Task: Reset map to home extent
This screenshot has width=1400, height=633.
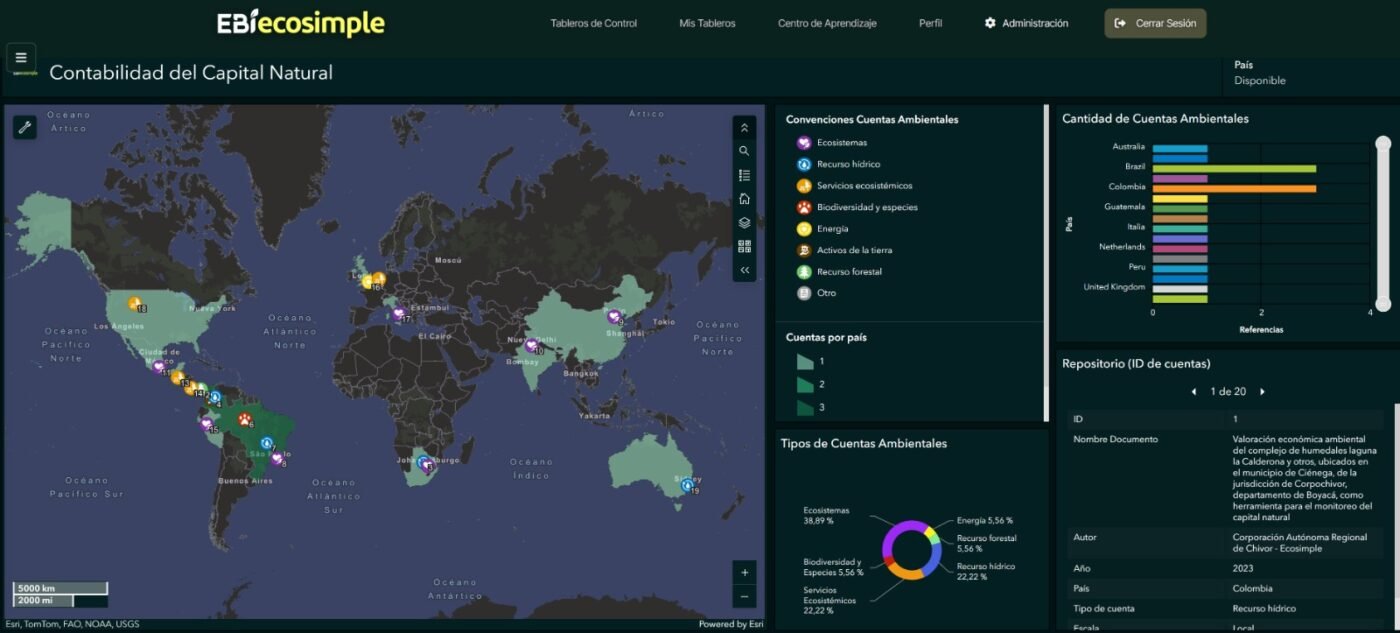Action: (x=744, y=199)
